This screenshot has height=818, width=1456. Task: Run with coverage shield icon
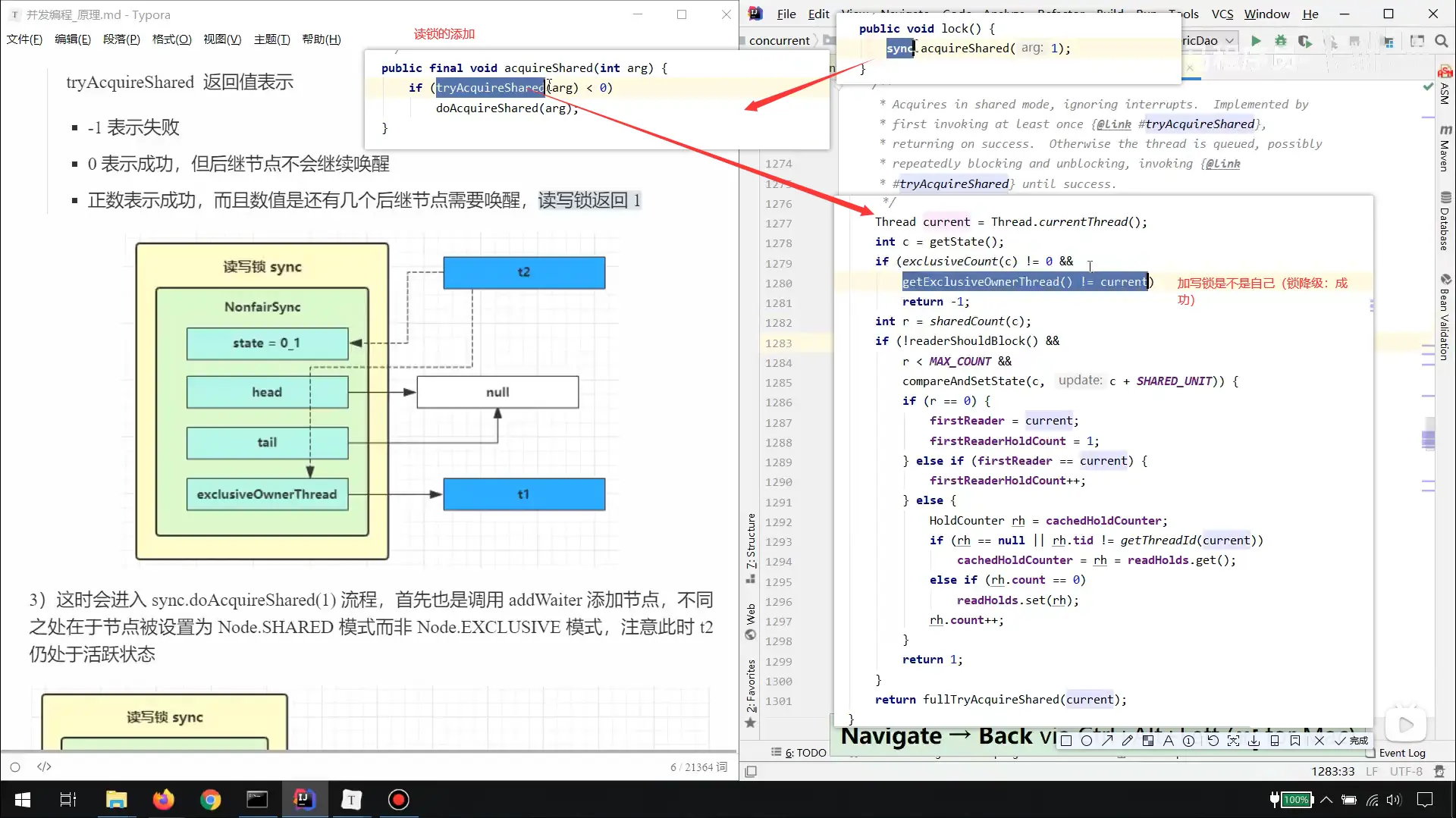[1304, 41]
